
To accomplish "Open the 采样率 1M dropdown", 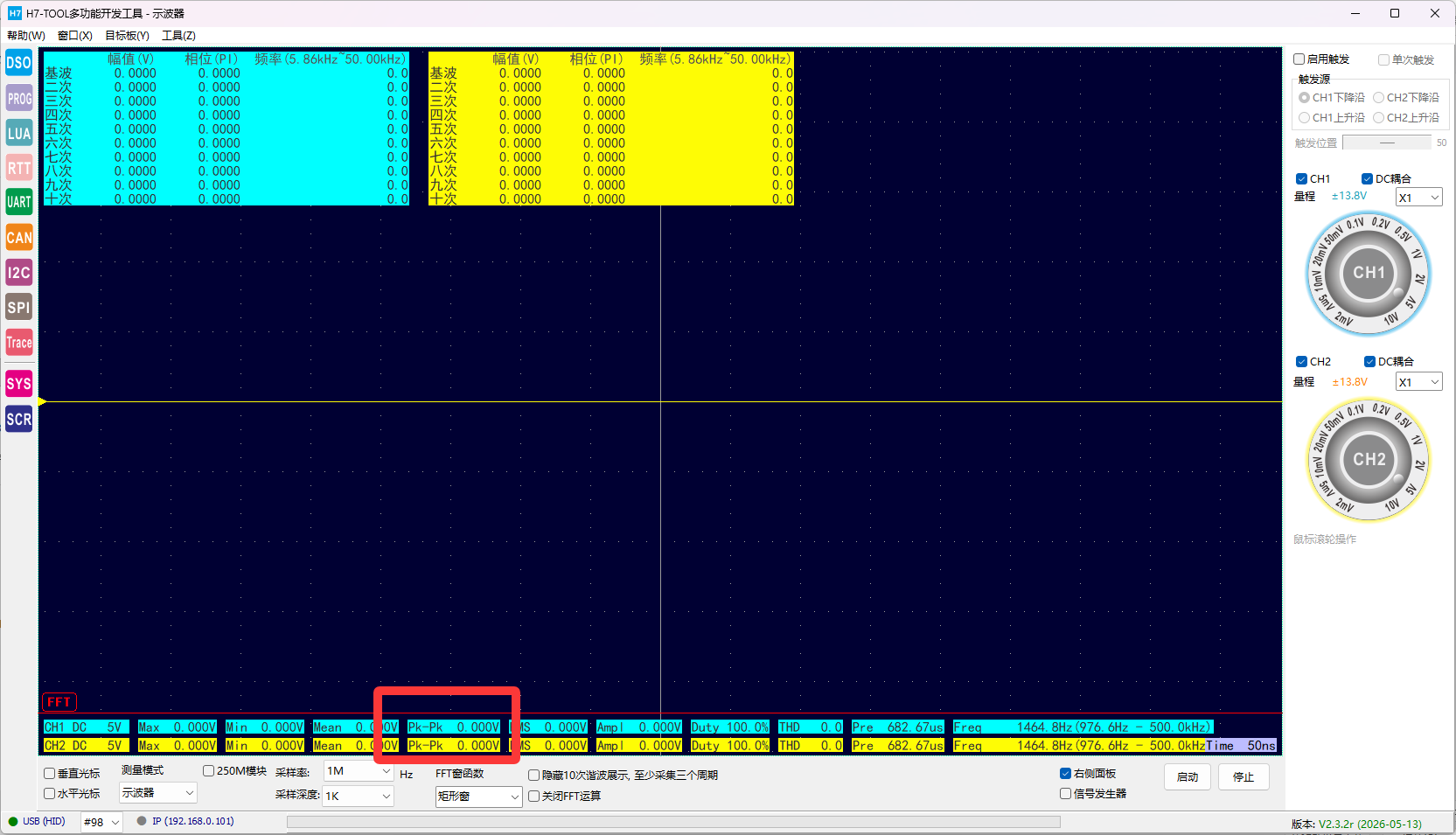I will [x=359, y=771].
